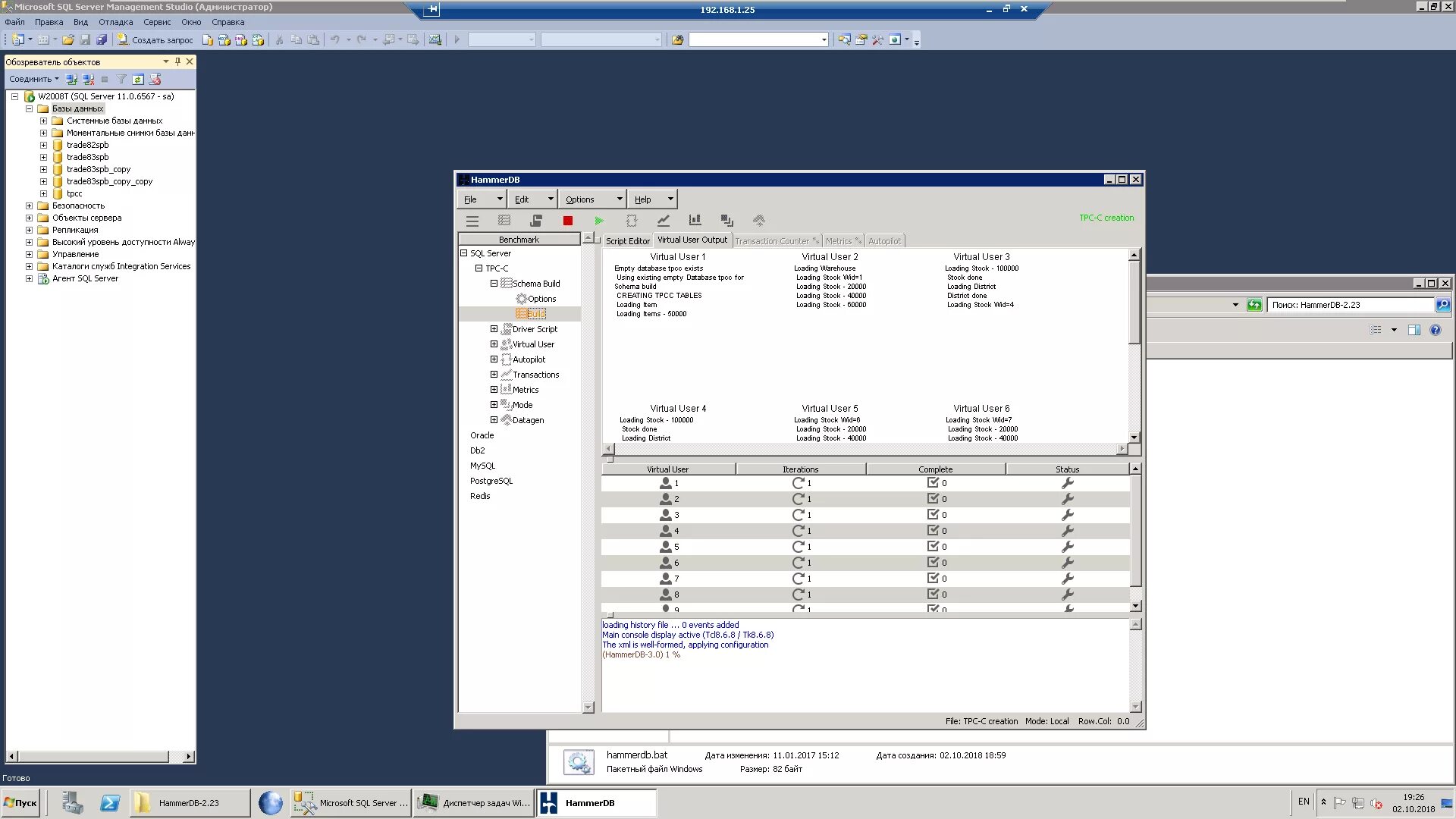1456x819 pixels.
Task: Click Disconnect icon in Object Explorer toolbar
Action: (89, 79)
